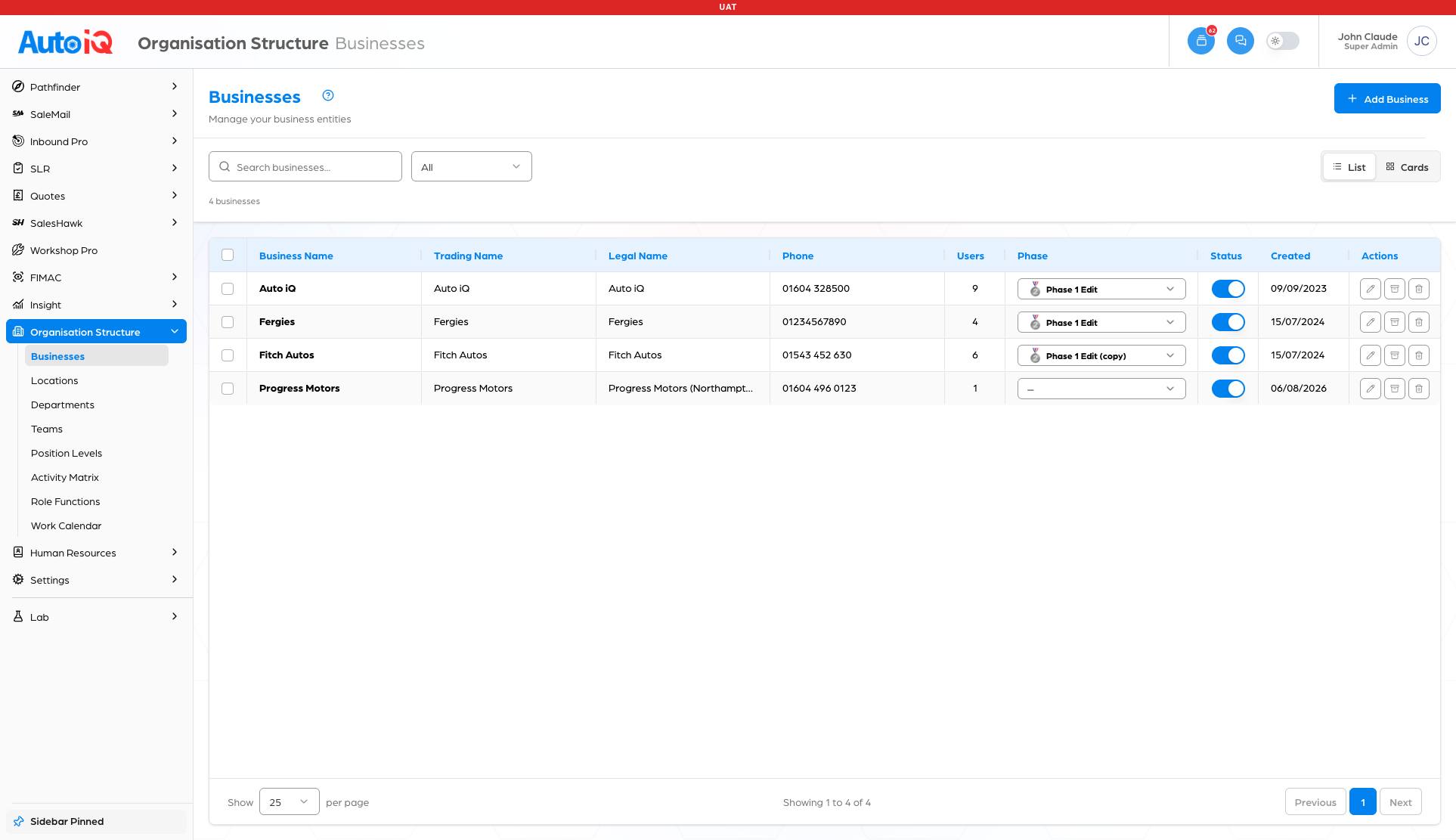Toggle the light/dark theme switch

pyautogui.click(x=1283, y=41)
